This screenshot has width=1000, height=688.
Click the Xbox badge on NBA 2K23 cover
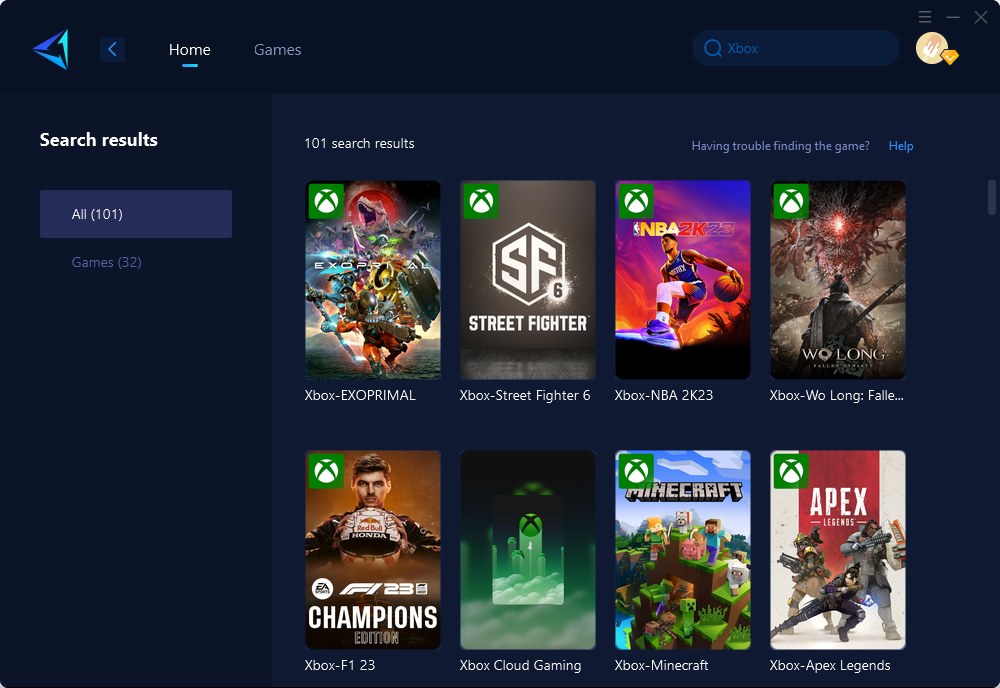(x=636, y=201)
